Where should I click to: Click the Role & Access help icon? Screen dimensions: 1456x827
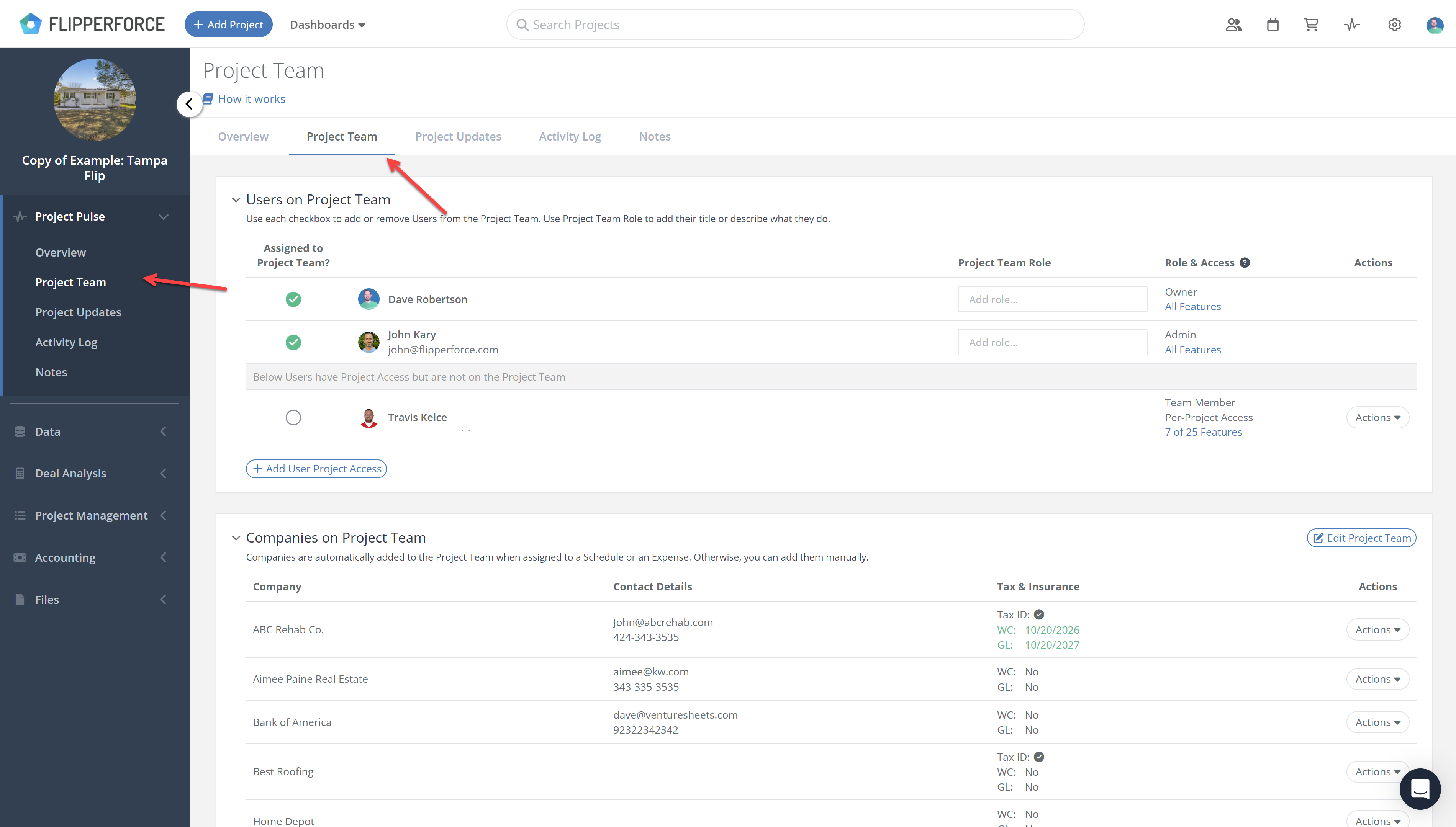(1245, 262)
